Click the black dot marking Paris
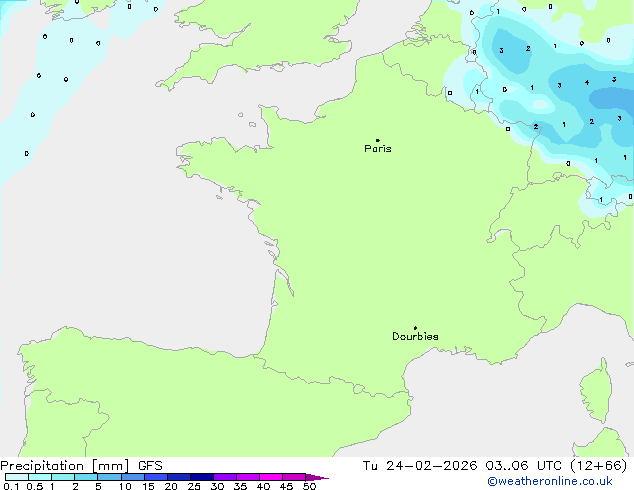634x490 pixels. 378,140
